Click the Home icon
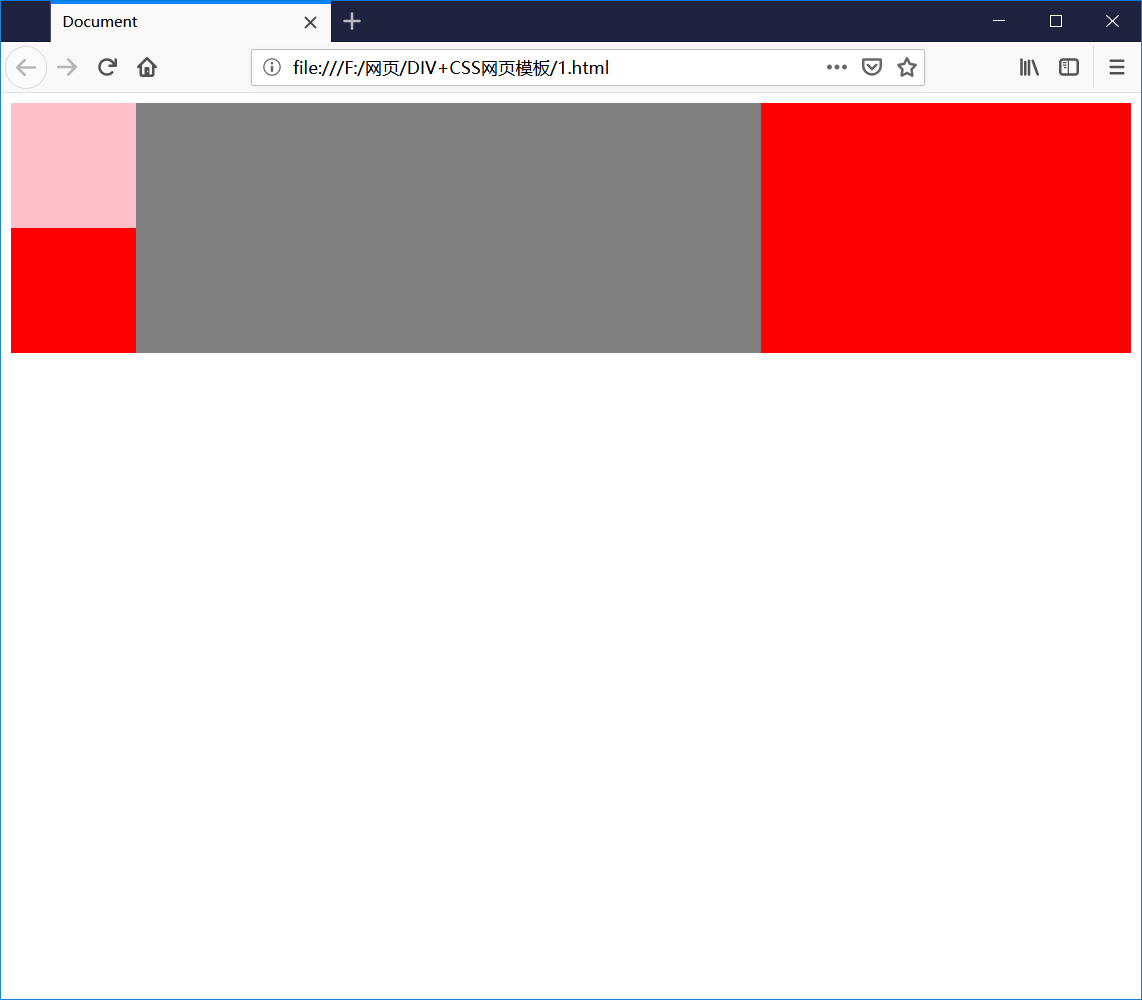 click(x=147, y=67)
